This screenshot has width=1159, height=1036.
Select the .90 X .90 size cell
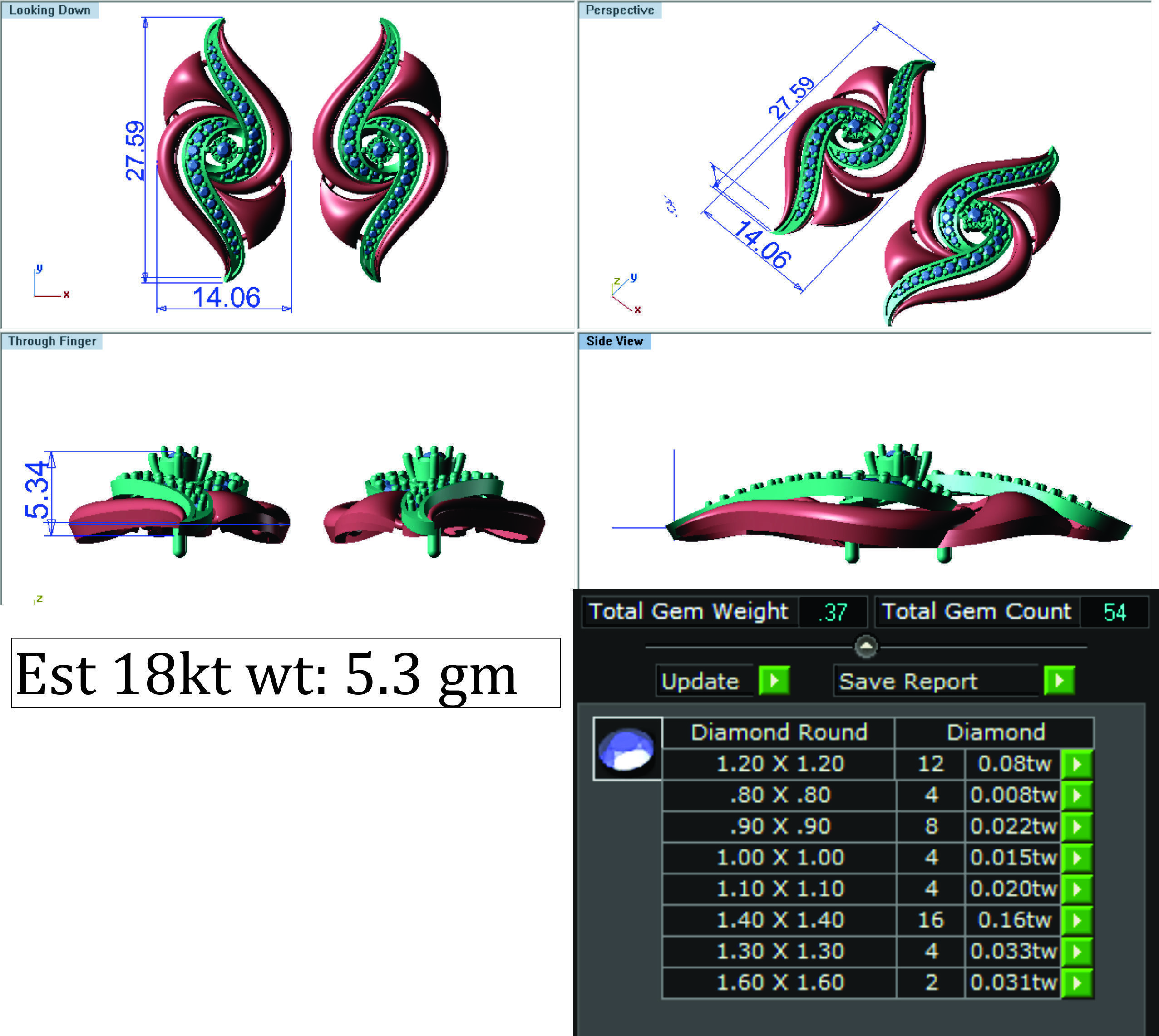tap(779, 826)
